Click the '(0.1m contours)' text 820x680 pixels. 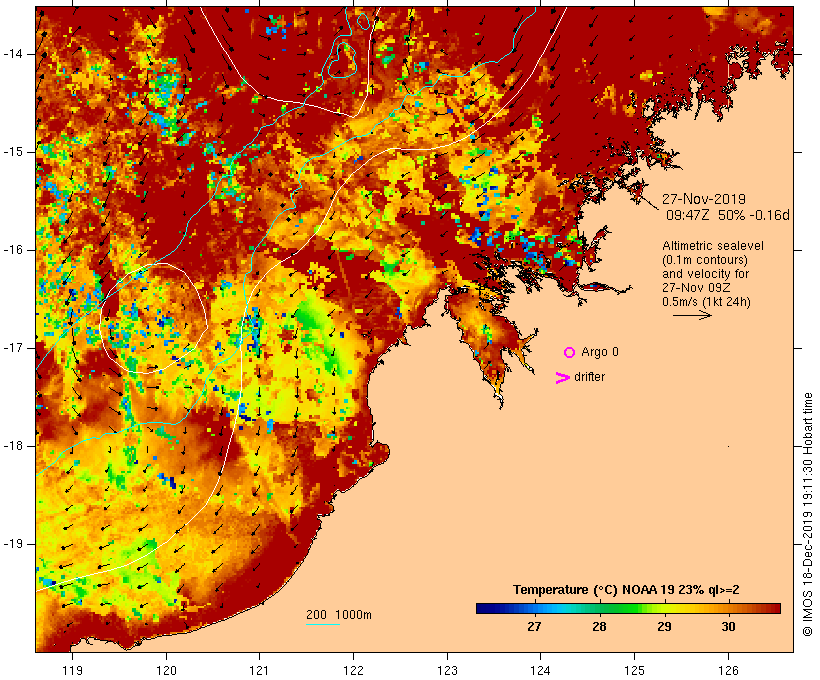(x=705, y=260)
